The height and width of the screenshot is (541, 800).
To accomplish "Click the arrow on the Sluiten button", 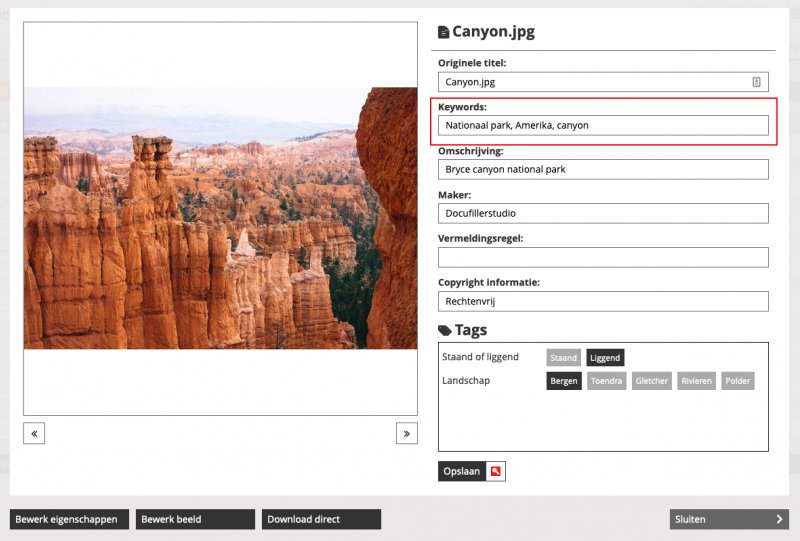I will pos(779,519).
